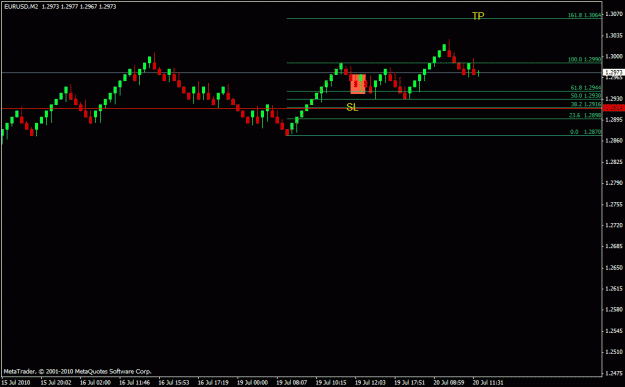Click price scale value 1.2825
The height and width of the screenshot is (387, 625).
click(x=614, y=162)
